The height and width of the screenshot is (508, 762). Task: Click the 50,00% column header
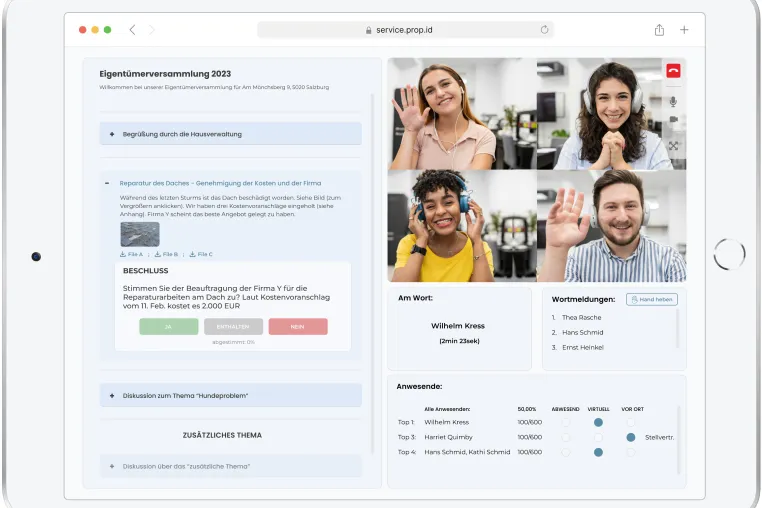(527, 409)
